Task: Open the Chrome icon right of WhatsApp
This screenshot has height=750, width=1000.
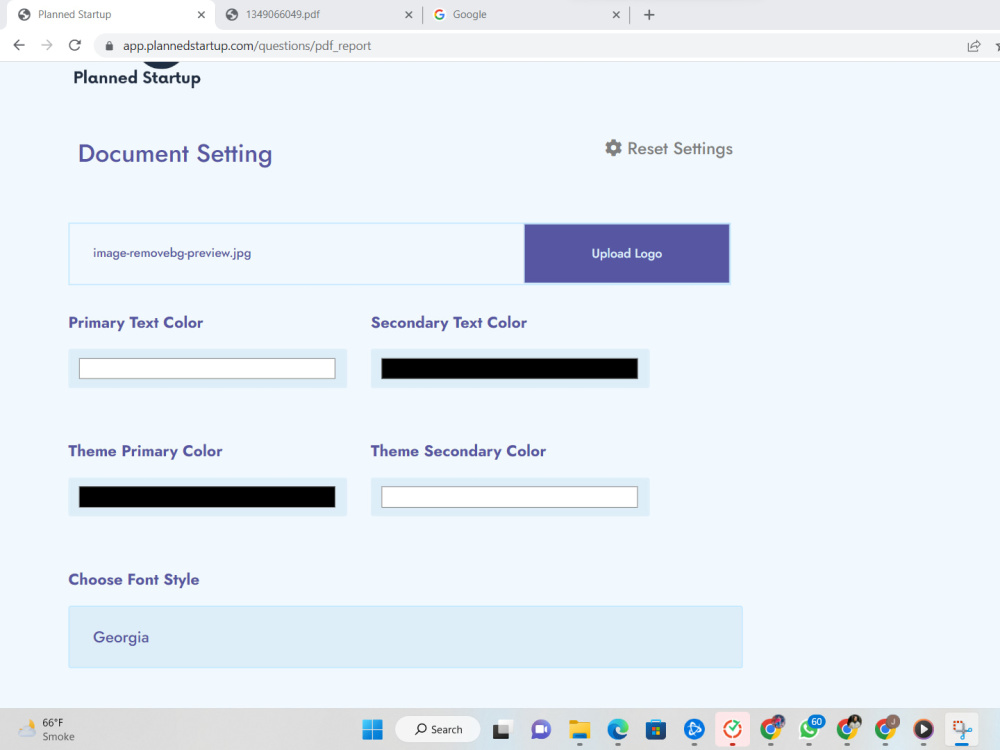Action: click(848, 728)
